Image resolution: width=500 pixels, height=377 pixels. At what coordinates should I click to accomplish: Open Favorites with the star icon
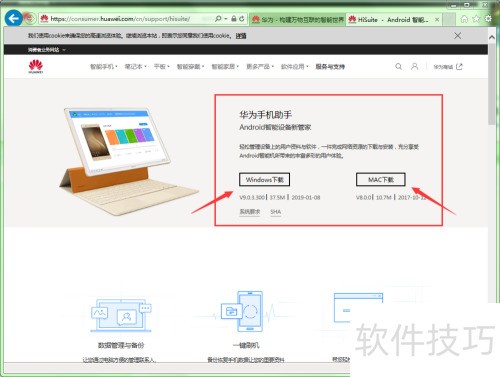click(476, 19)
